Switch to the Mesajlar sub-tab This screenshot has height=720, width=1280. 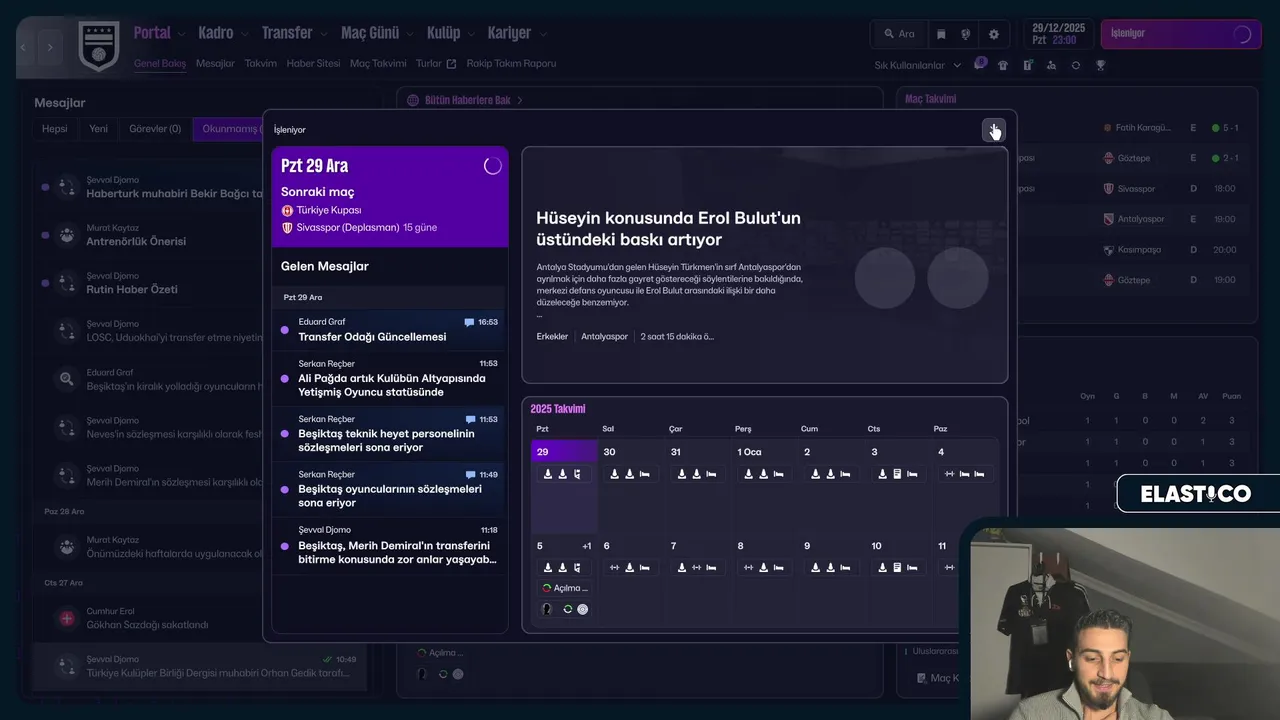(x=215, y=63)
